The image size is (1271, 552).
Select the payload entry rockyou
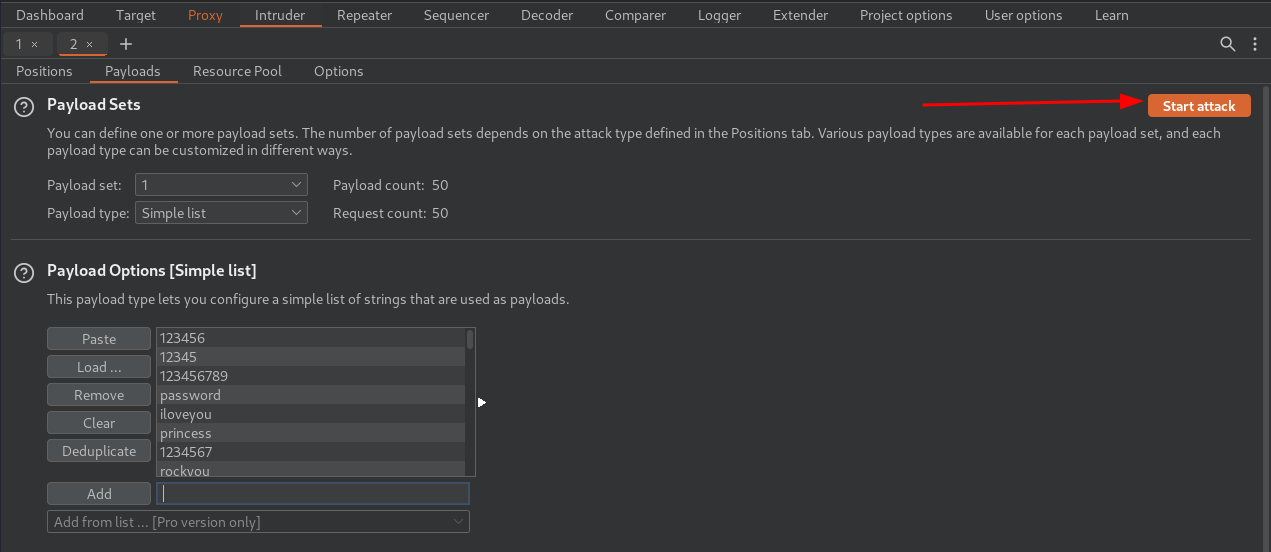[x=310, y=469]
